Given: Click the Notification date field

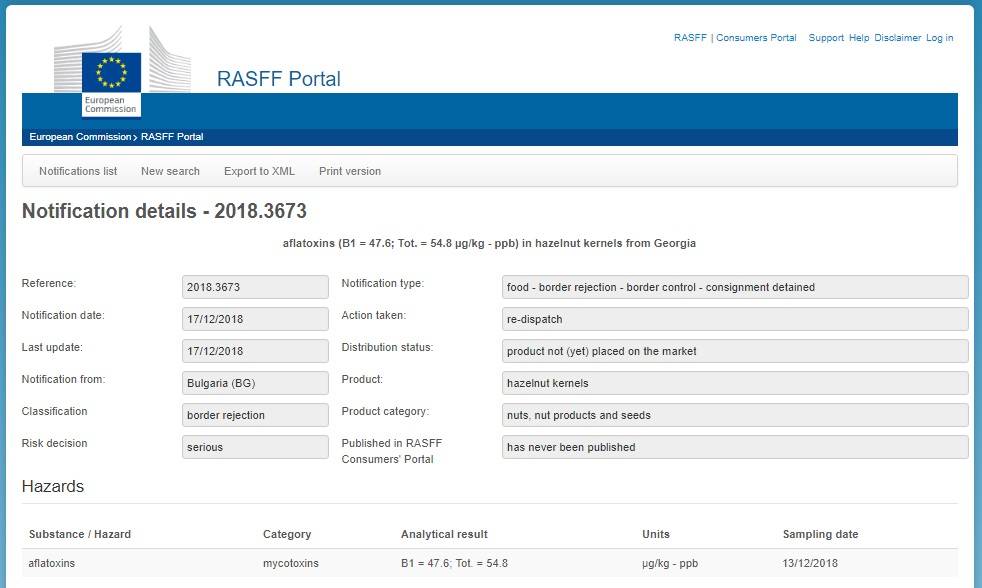Looking at the screenshot, I should pos(256,319).
